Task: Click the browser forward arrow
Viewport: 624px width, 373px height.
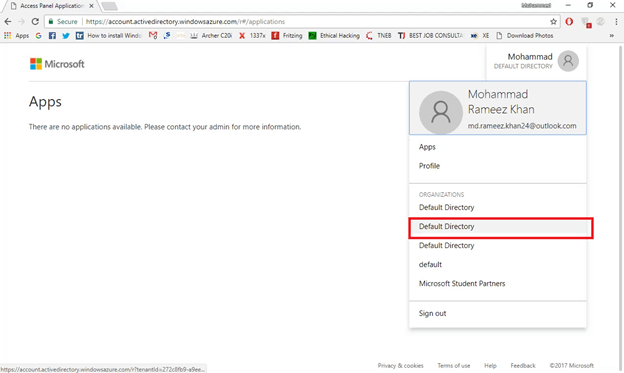Action: 21,21
